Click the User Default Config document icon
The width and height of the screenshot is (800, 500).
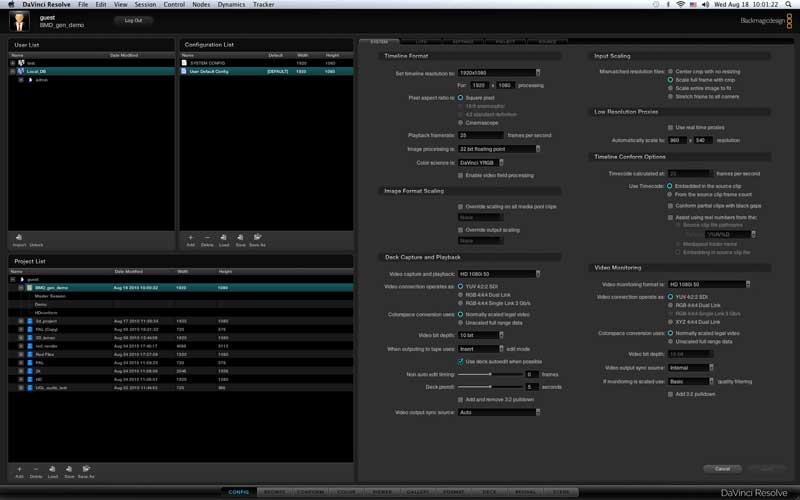184,72
